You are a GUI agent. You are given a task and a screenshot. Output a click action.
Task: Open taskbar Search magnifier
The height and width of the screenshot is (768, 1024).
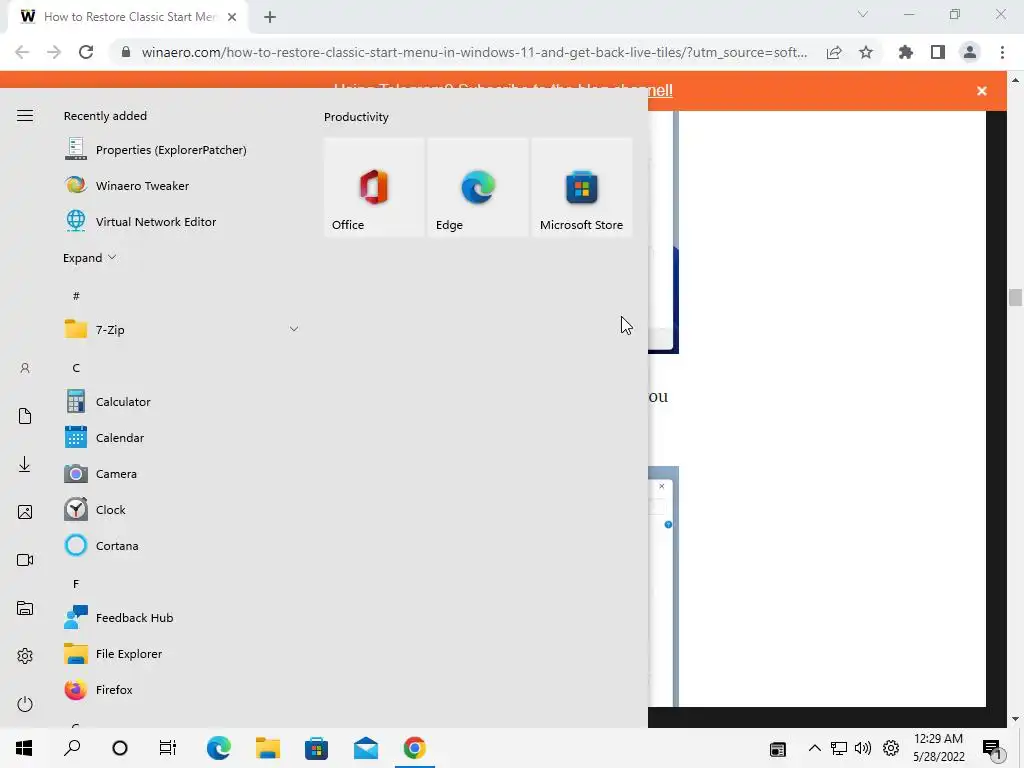[72, 748]
